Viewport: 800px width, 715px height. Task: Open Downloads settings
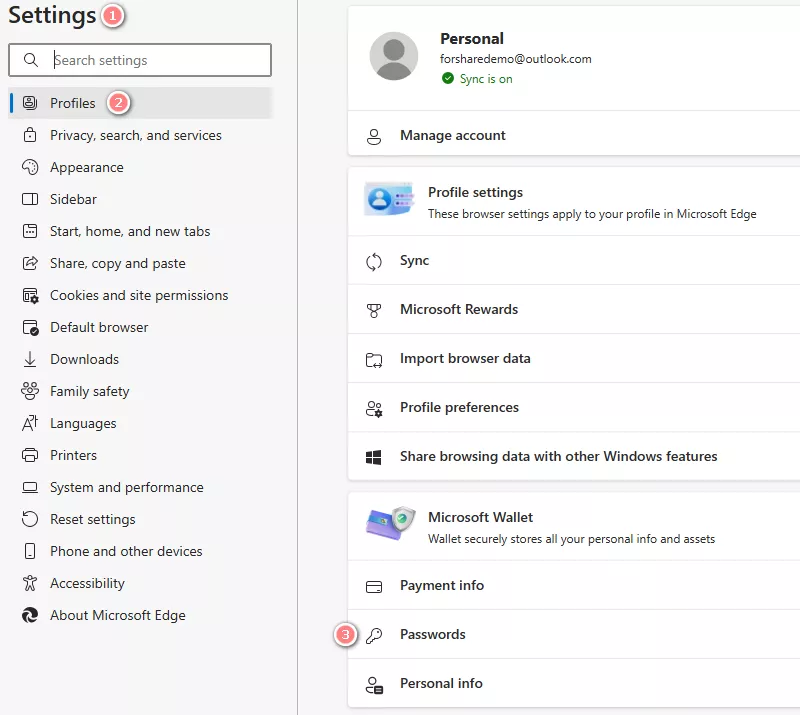tap(140, 359)
